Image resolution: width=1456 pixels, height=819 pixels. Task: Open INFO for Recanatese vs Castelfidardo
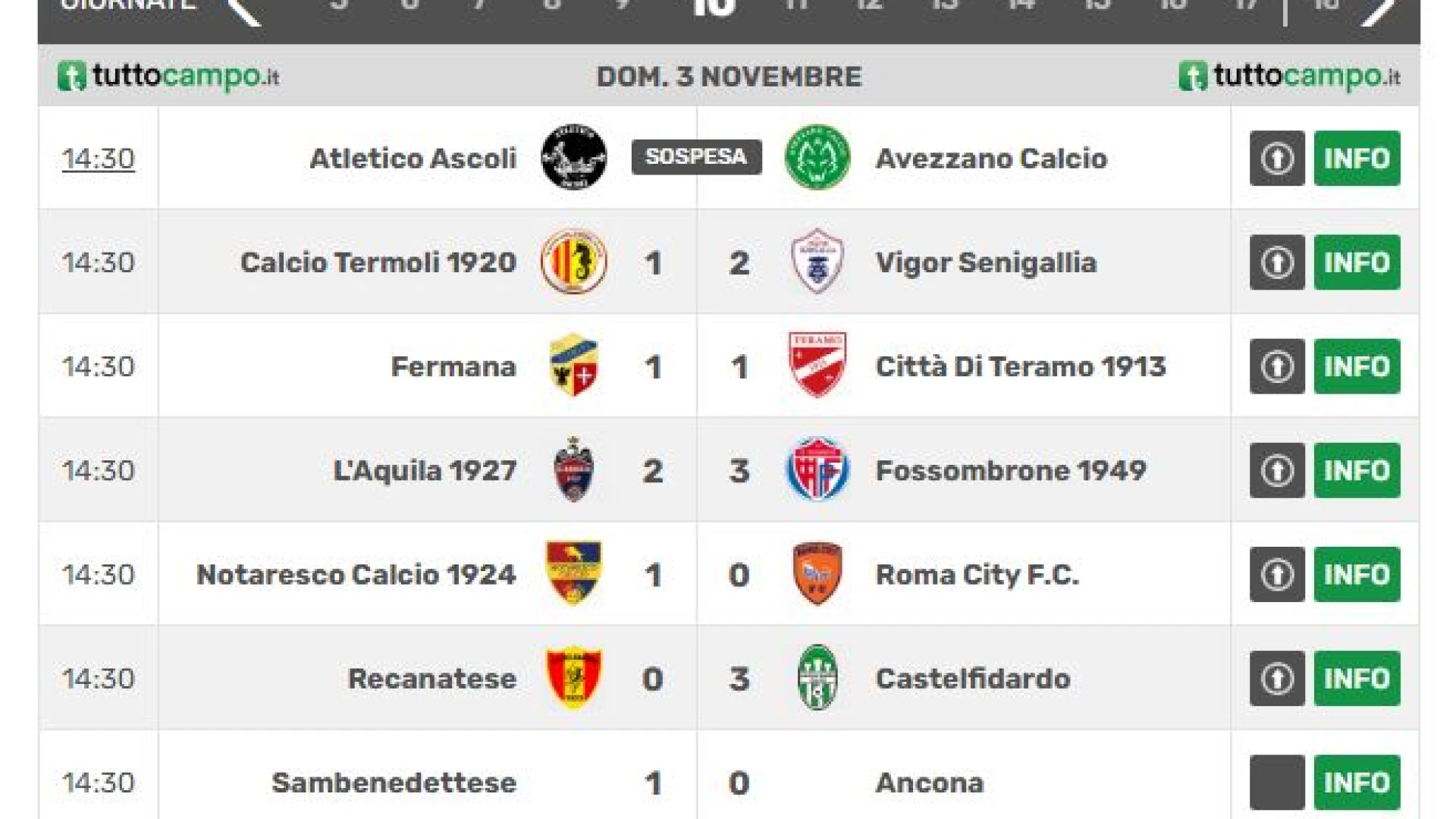click(x=1357, y=679)
